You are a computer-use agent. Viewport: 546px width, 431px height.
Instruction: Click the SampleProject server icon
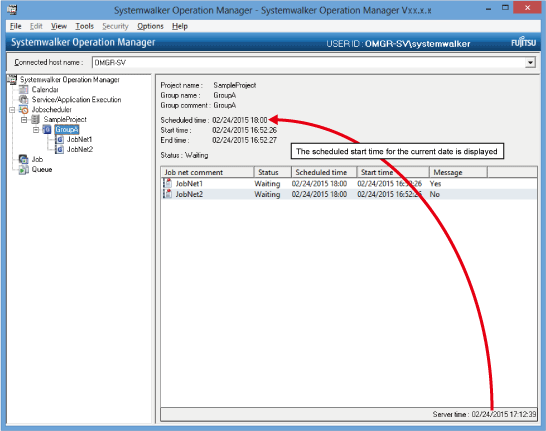pos(35,119)
